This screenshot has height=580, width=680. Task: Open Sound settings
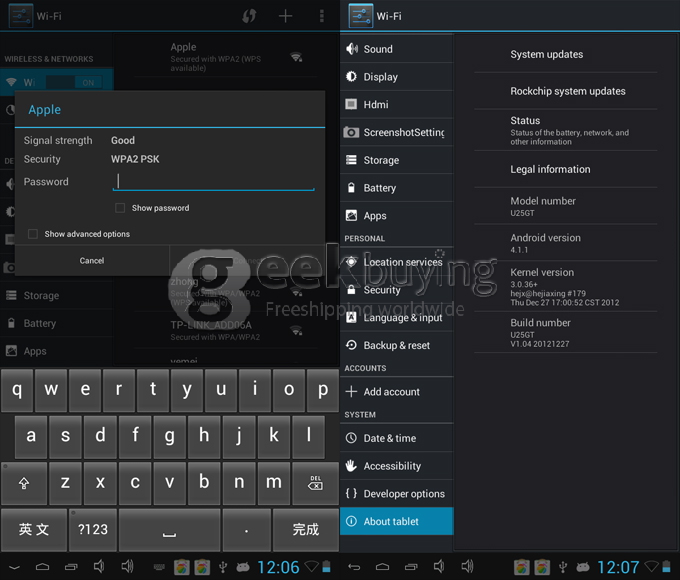(396, 49)
